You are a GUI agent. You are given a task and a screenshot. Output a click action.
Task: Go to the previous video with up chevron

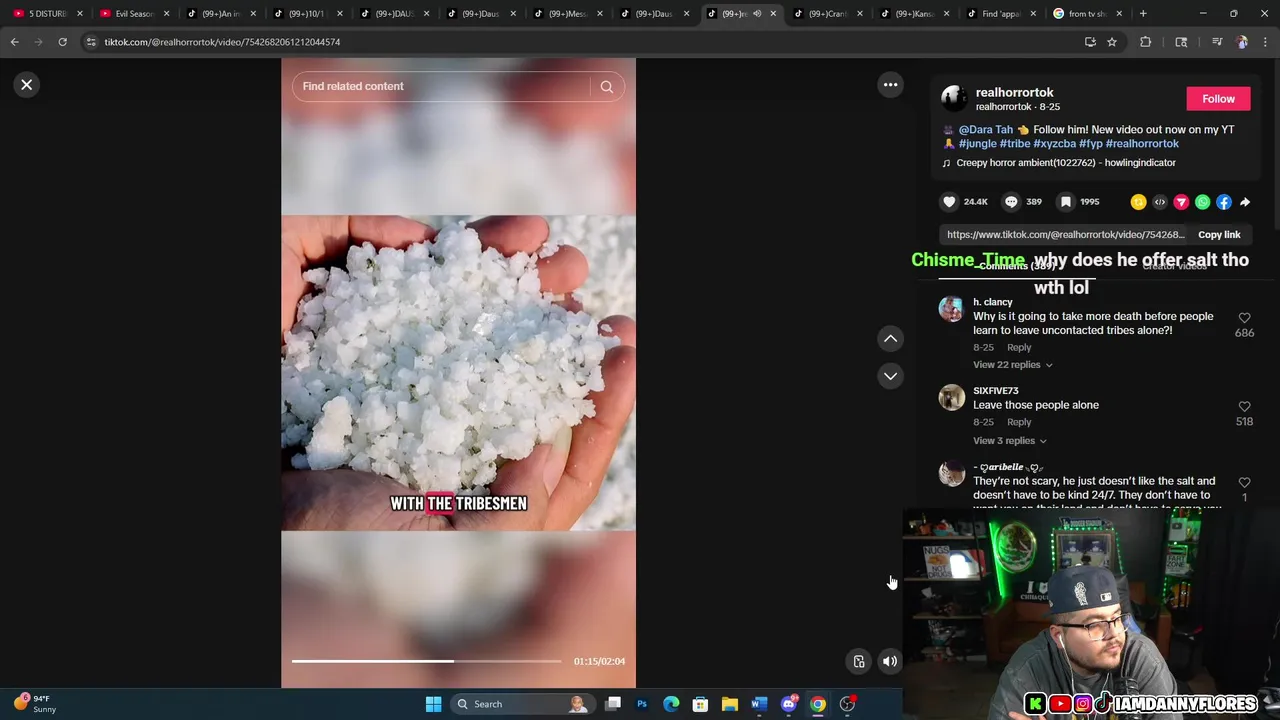[x=890, y=339]
